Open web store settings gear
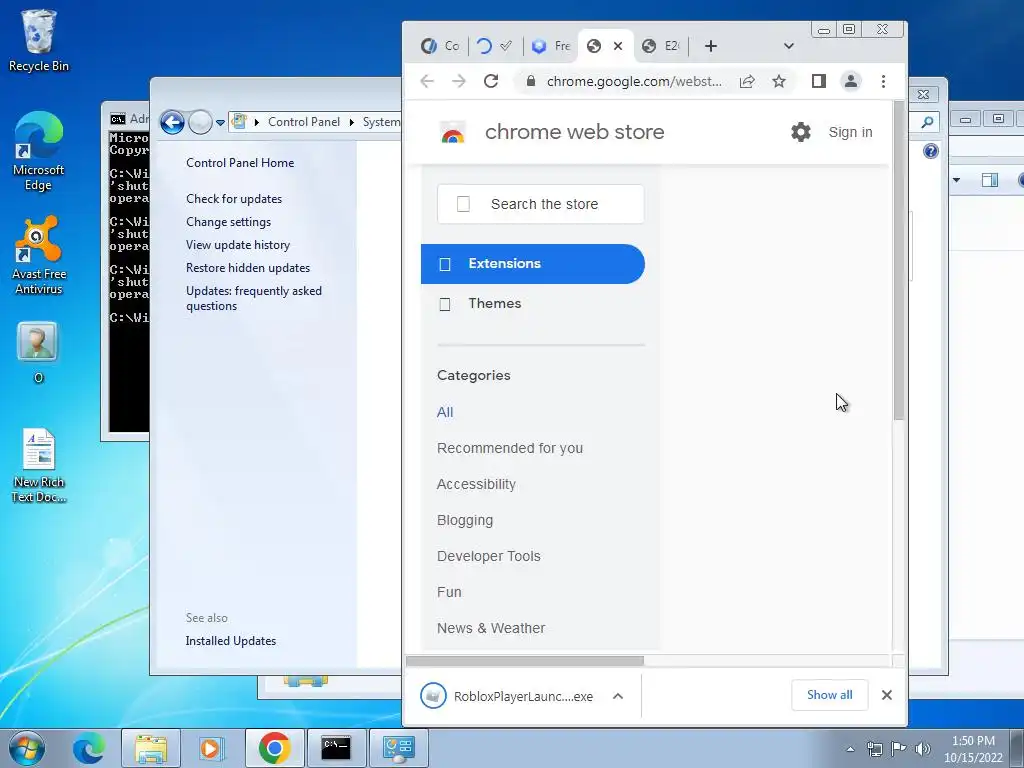Viewport: 1024px width, 768px height. pyautogui.click(x=801, y=132)
